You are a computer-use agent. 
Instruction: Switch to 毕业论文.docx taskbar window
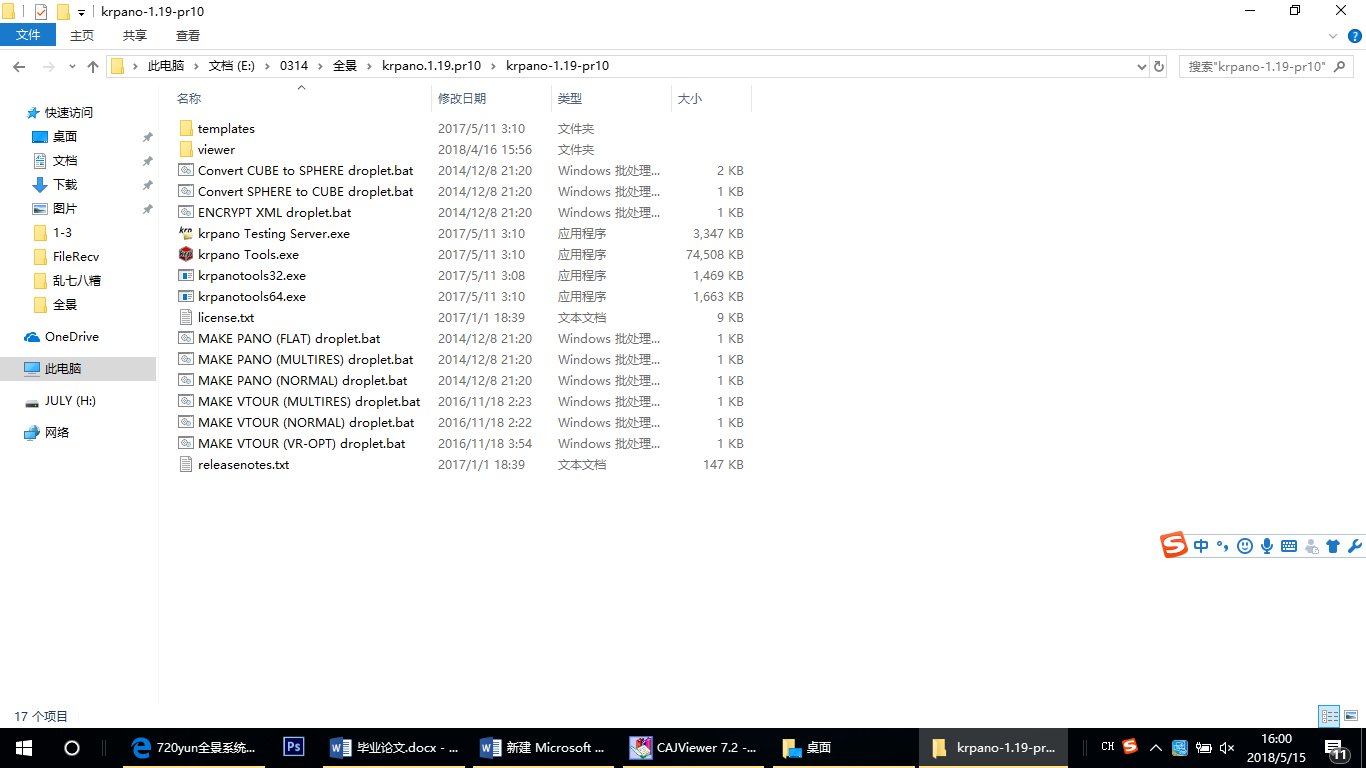(x=395, y=747)
